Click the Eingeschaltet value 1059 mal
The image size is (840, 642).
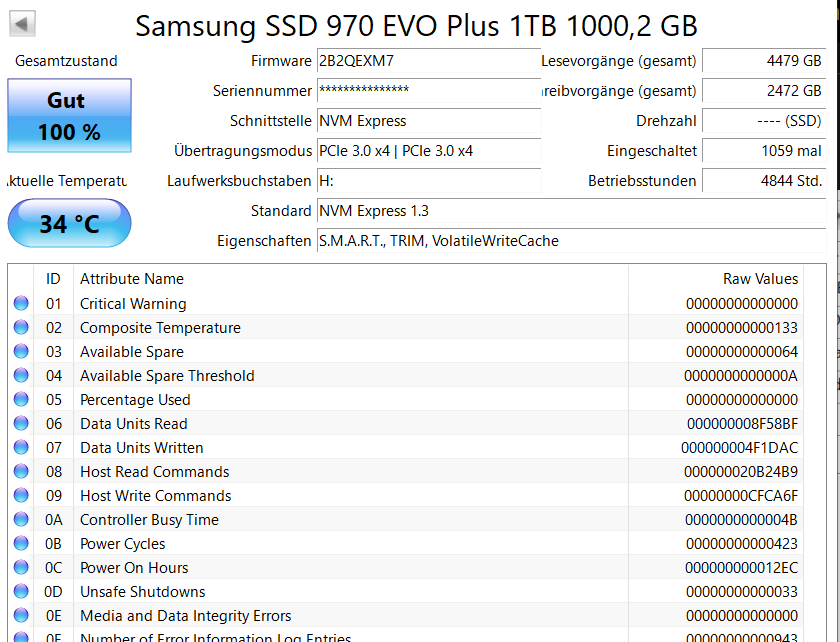point(764,151)
